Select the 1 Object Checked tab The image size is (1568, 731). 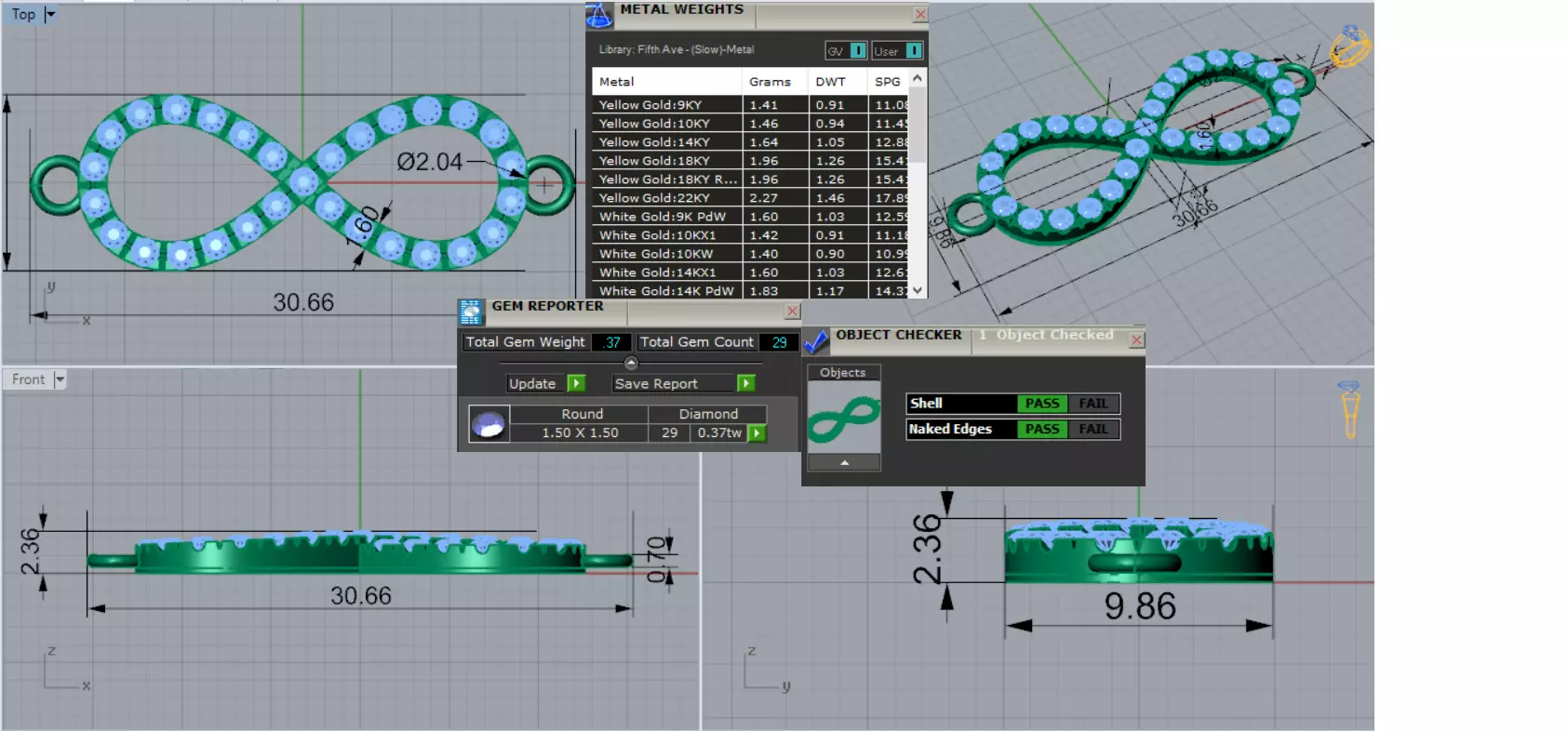pos(1046,335)
